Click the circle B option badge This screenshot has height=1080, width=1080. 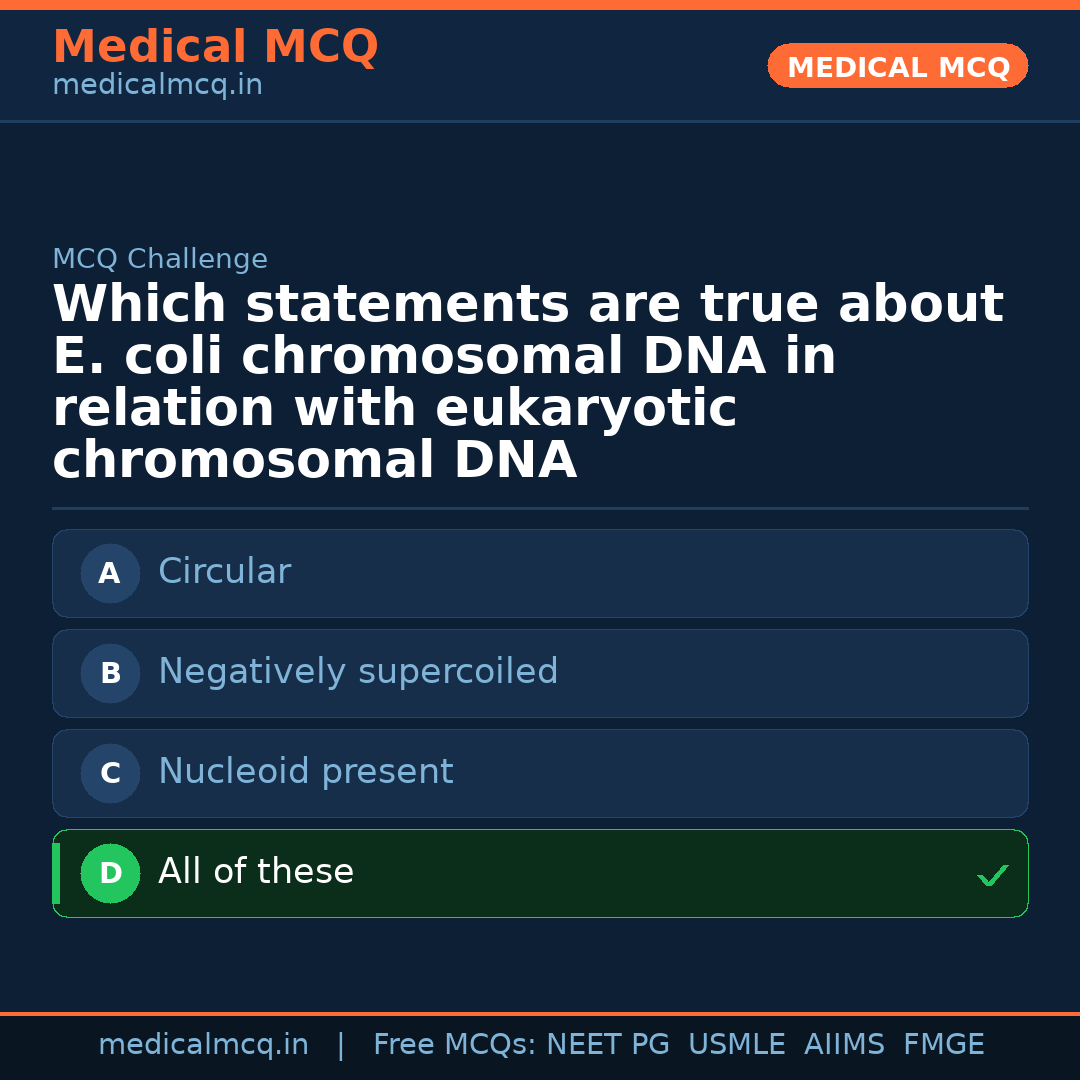(110, 673)
